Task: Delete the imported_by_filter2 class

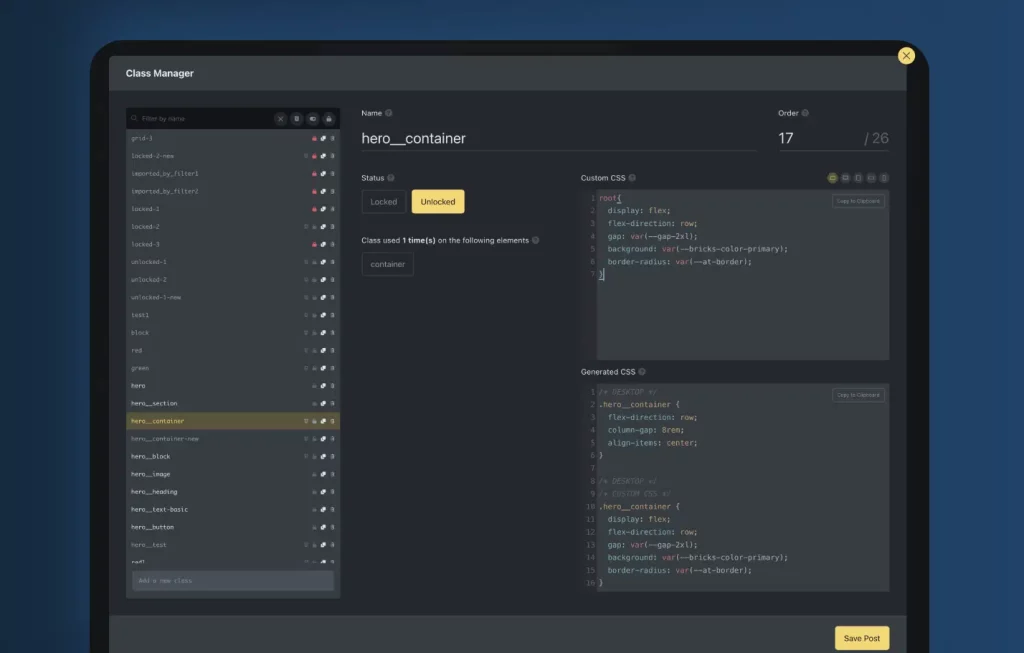Action: click(x=332, y=191)
